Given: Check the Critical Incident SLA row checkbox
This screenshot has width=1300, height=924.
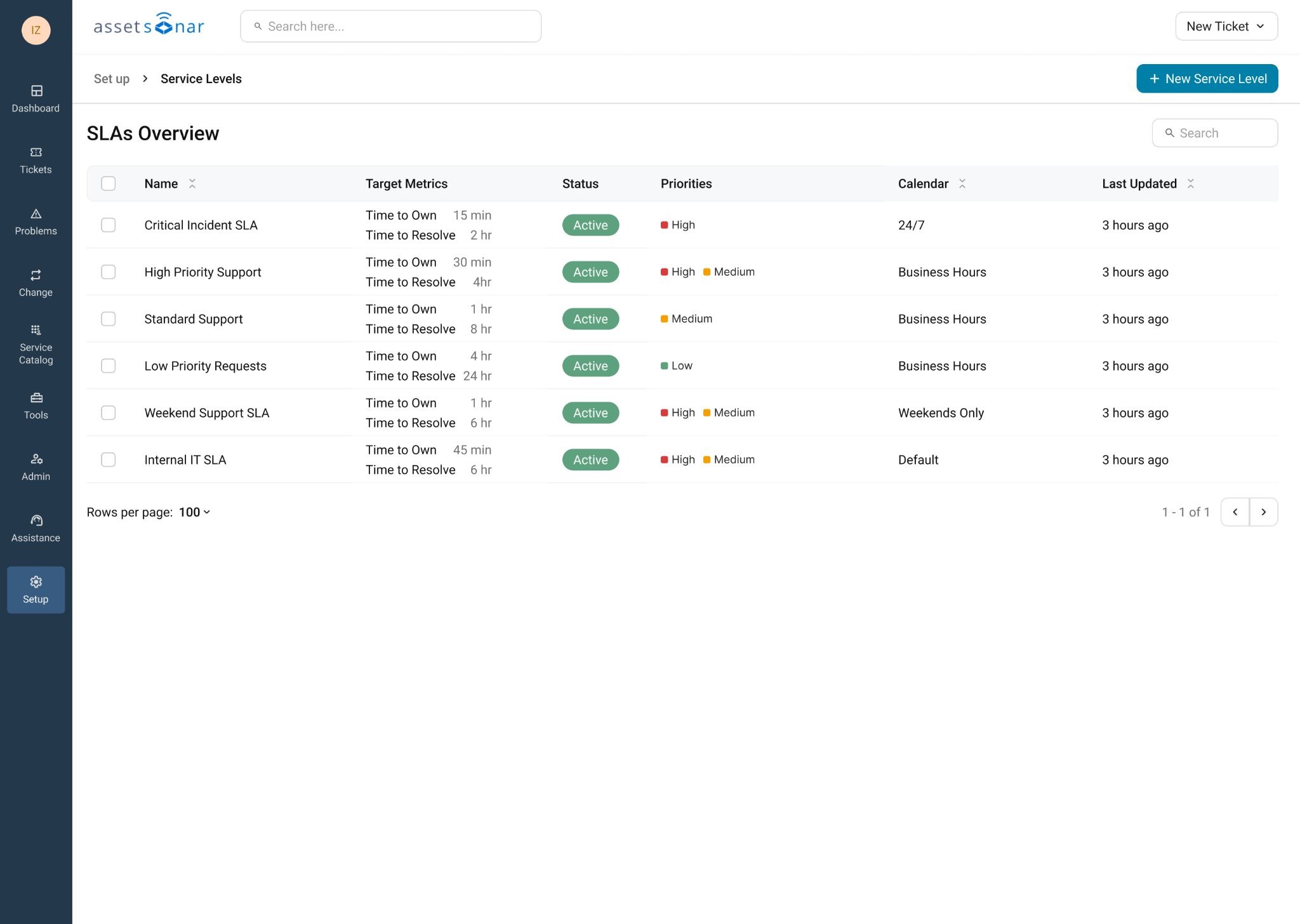Looking at the screenshot, I should click(x=109, y=225).
